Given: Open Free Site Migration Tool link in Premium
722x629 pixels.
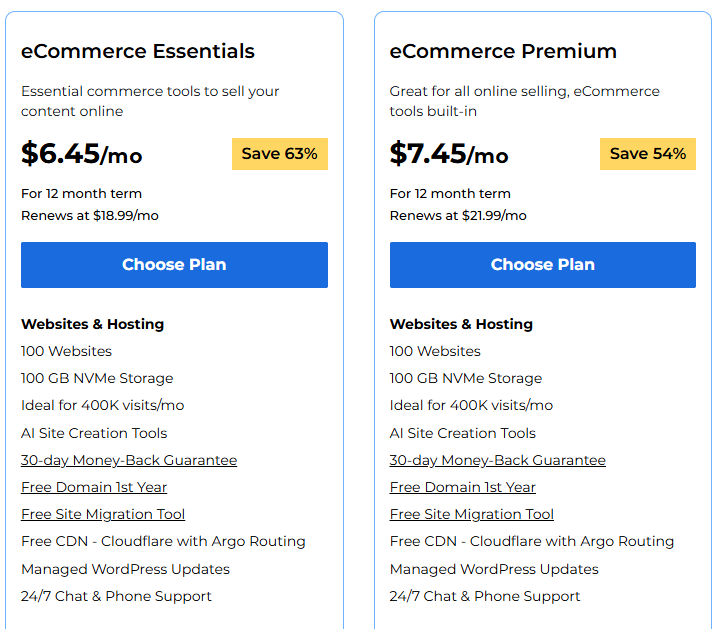Looking at the screenshot, I should 471,514.
